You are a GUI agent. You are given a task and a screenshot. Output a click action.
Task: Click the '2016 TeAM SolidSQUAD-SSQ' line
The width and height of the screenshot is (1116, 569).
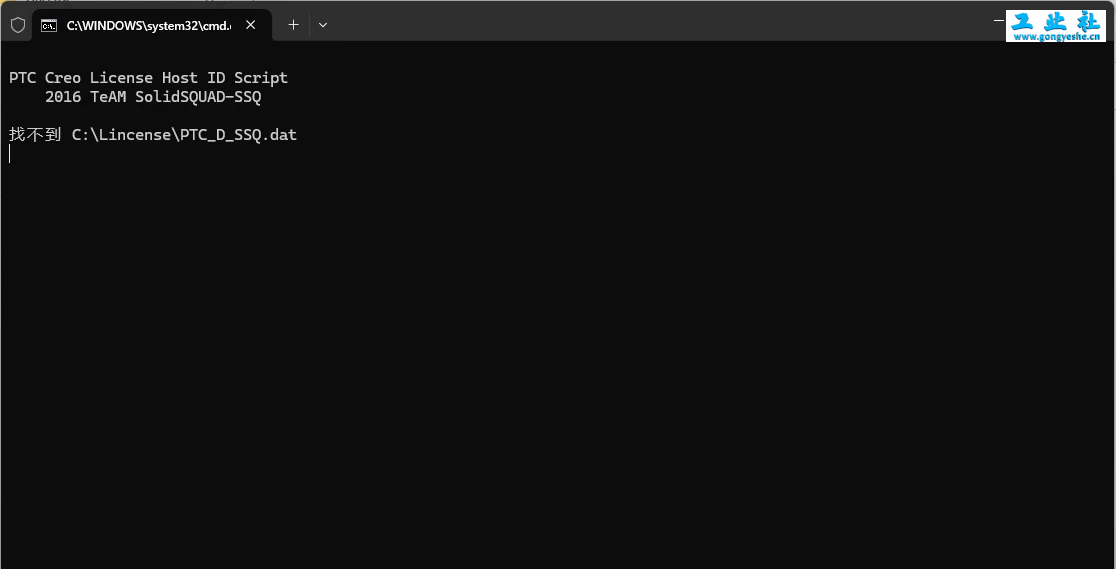[x=153, y=97]
